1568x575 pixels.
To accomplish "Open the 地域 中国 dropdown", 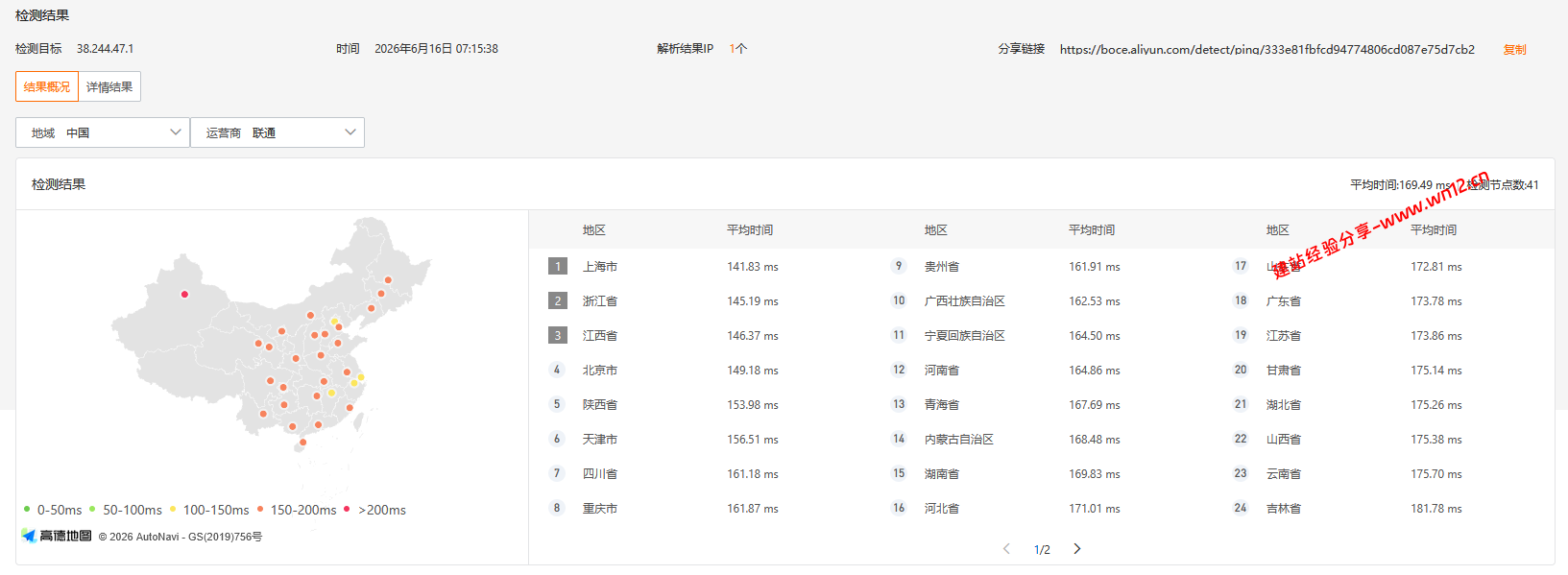I will coord(102,132).
